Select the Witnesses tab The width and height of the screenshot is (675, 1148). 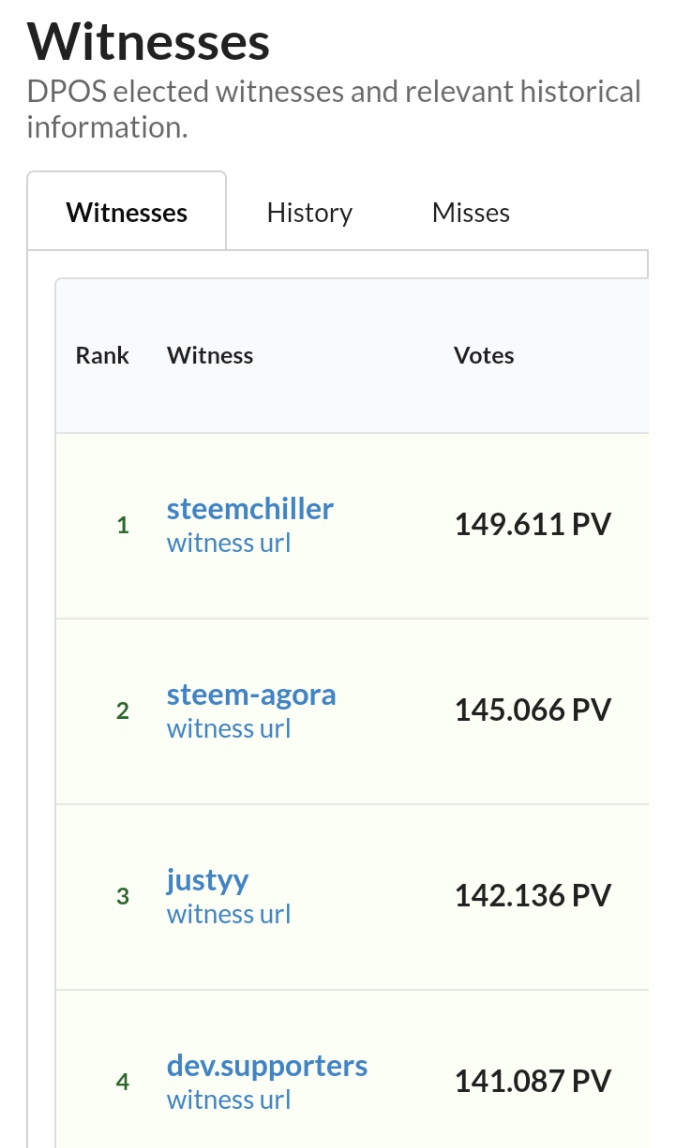point(127,213)
